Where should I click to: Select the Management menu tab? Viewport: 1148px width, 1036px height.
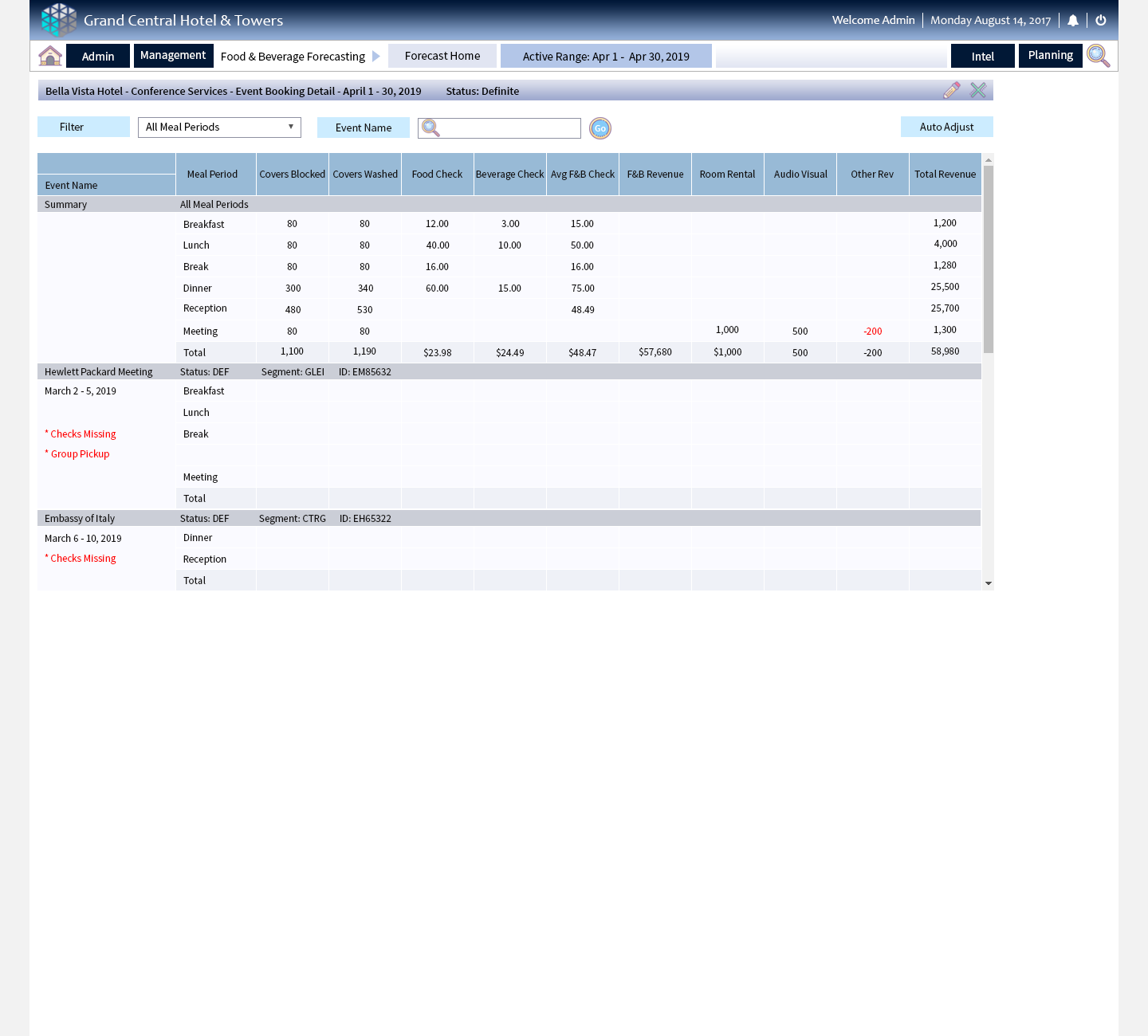173,56
